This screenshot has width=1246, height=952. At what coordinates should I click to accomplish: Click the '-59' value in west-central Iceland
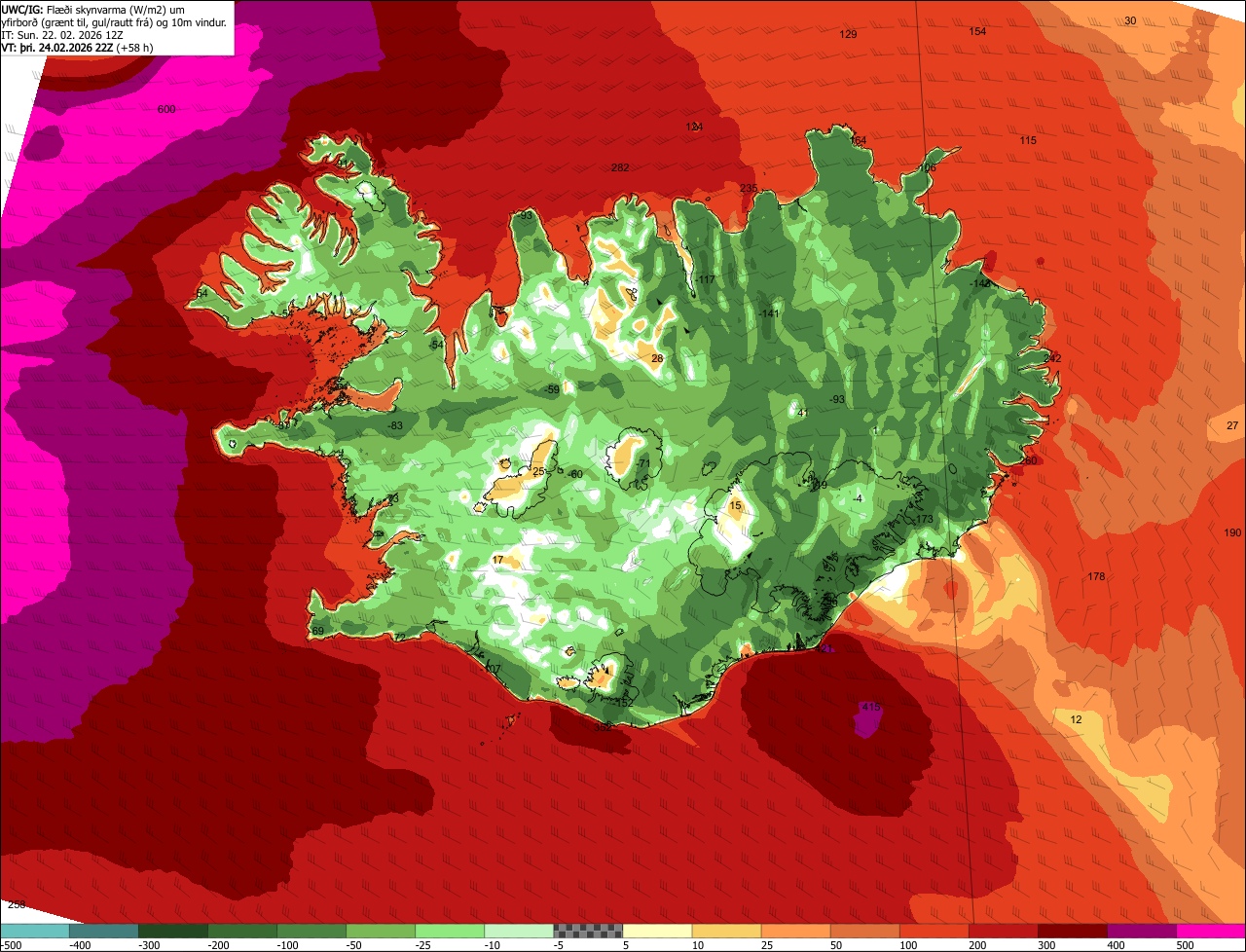point(552,388)
